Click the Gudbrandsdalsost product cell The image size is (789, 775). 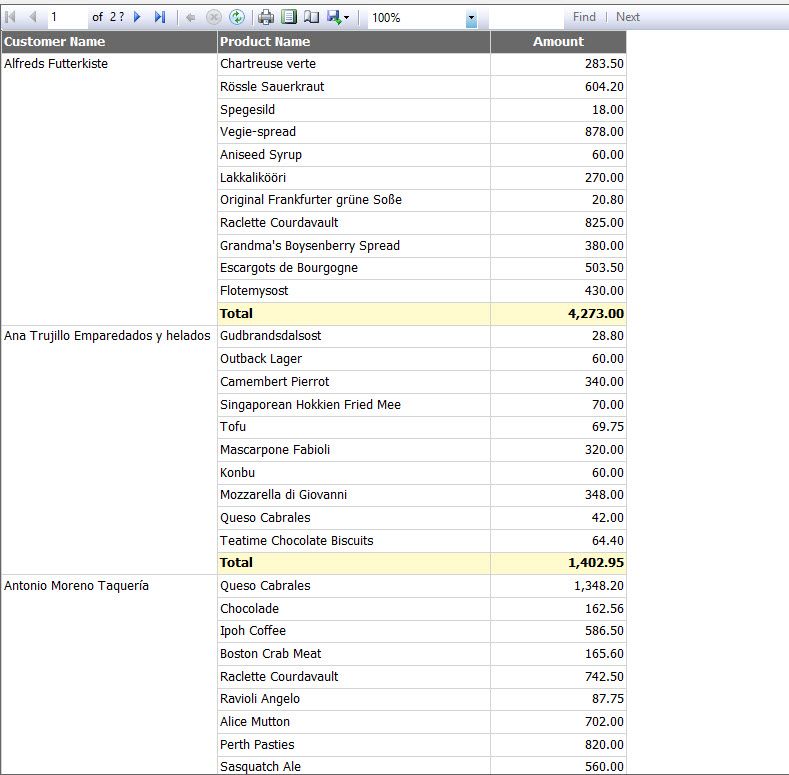pyautogui.click(x=354, y=336)
